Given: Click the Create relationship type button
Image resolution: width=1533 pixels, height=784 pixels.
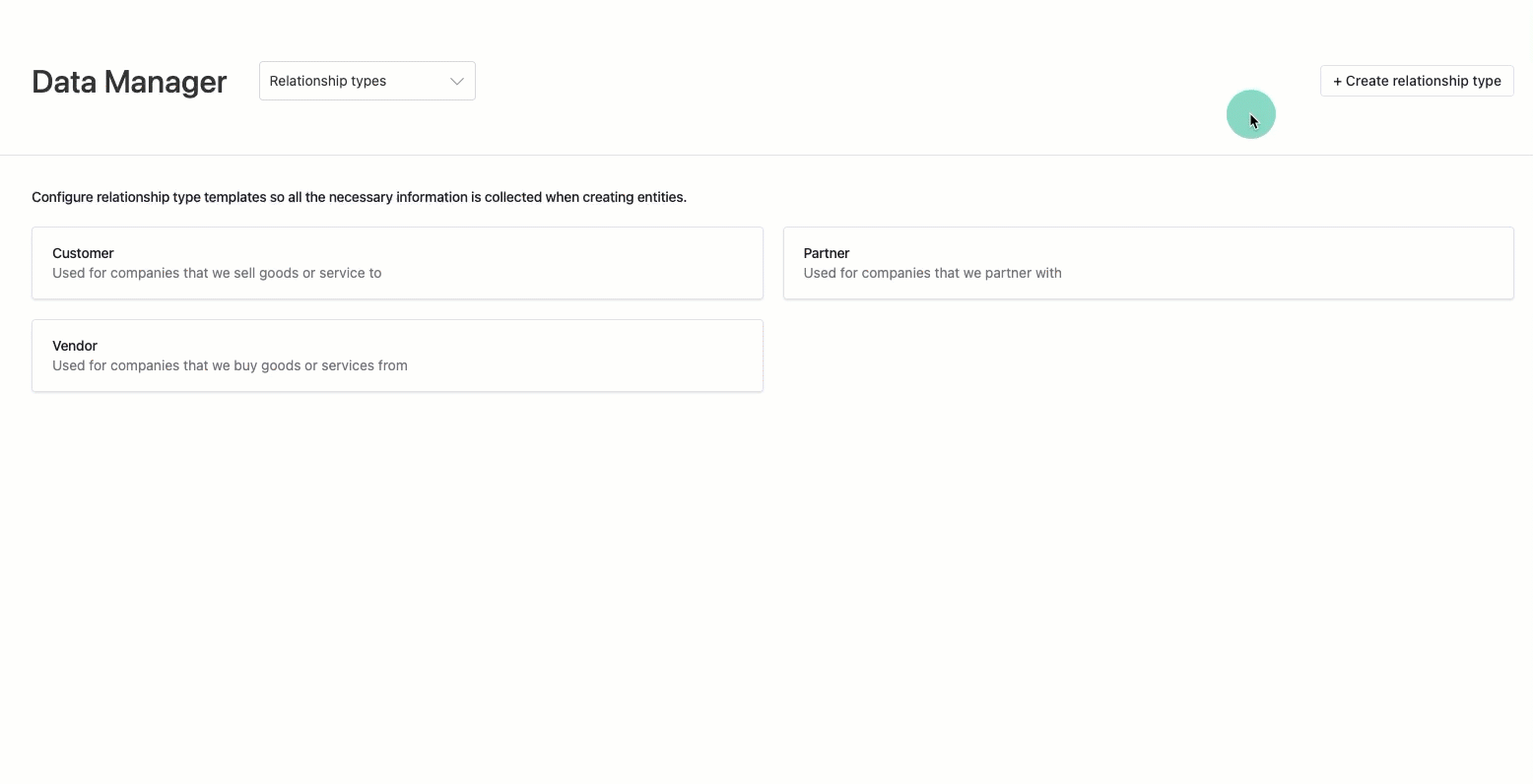Looking at the screenshot, I should pyautogui.click(x=1416, y=81).
